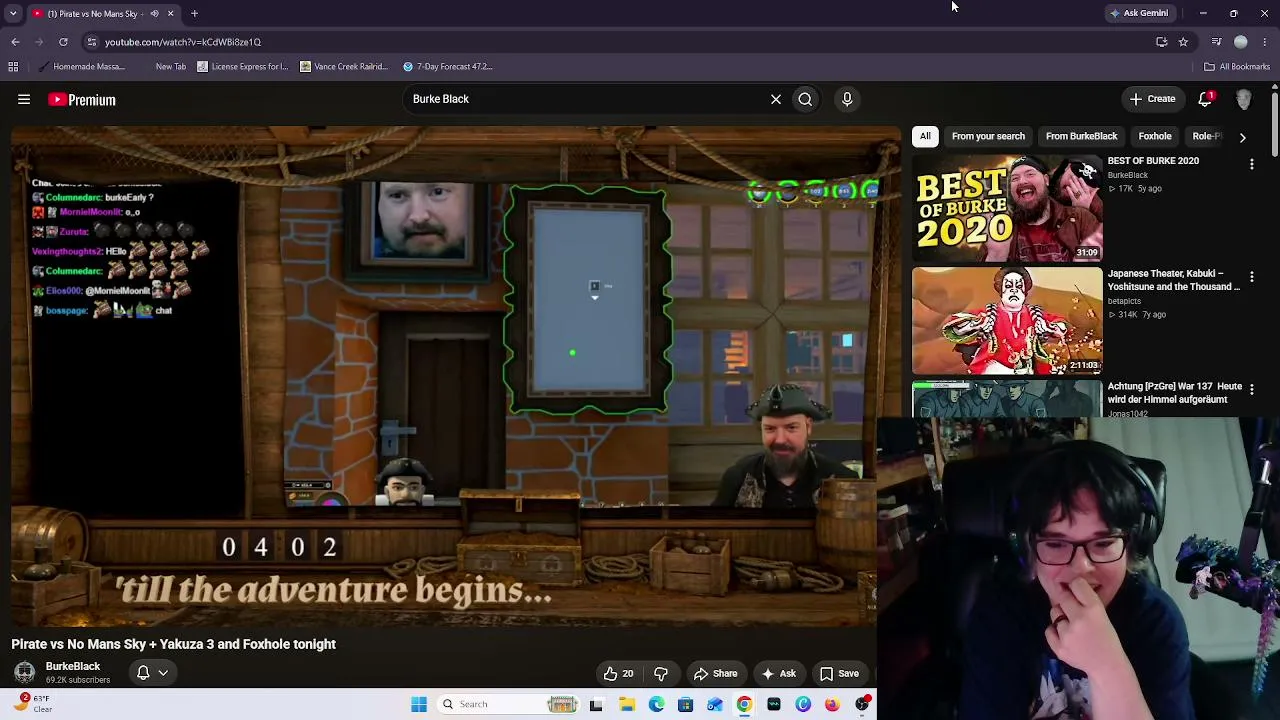Open YouTube notifications bell

click(1205, 99)
